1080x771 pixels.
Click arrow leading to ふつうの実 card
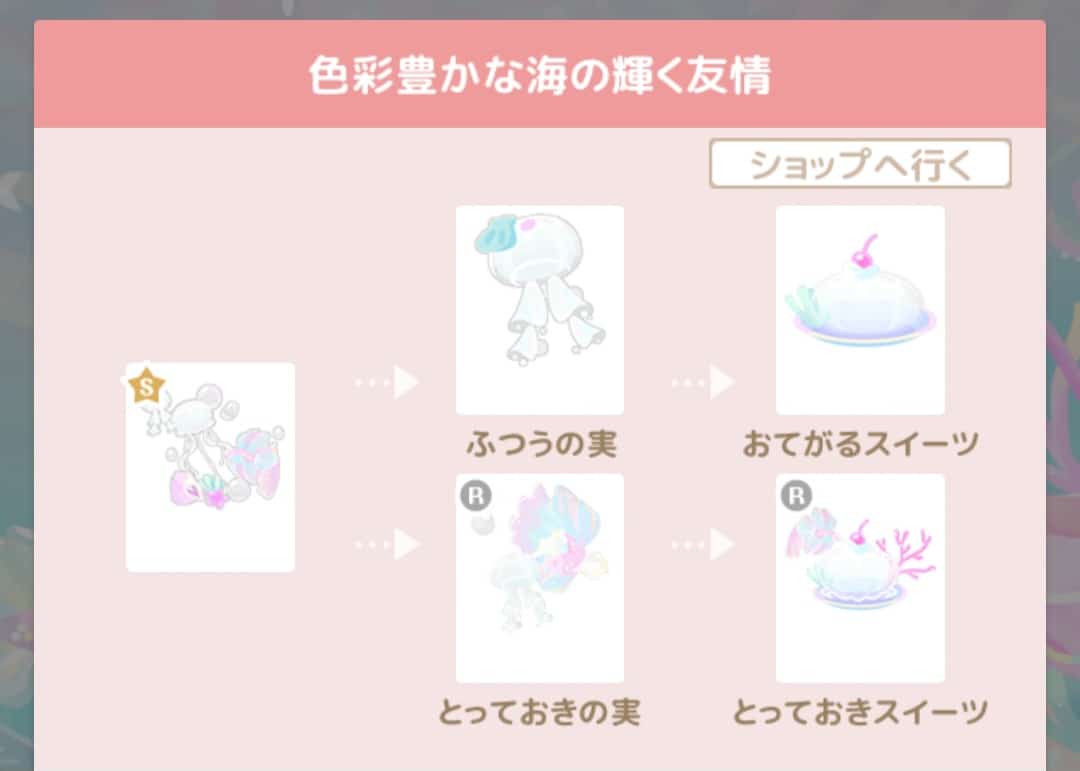387,382
